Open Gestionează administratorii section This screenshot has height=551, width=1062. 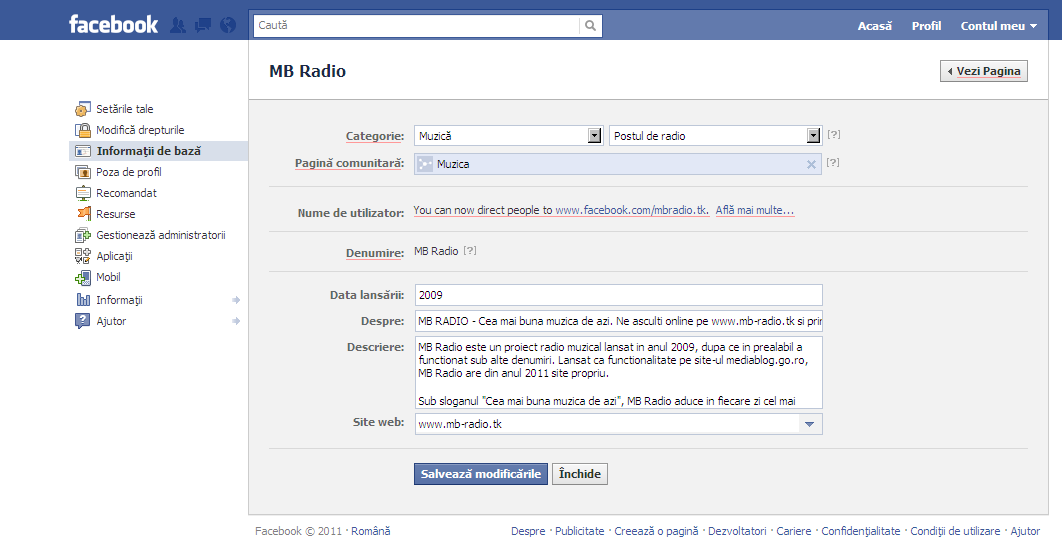pyautogui.click(x=161, y=235)
